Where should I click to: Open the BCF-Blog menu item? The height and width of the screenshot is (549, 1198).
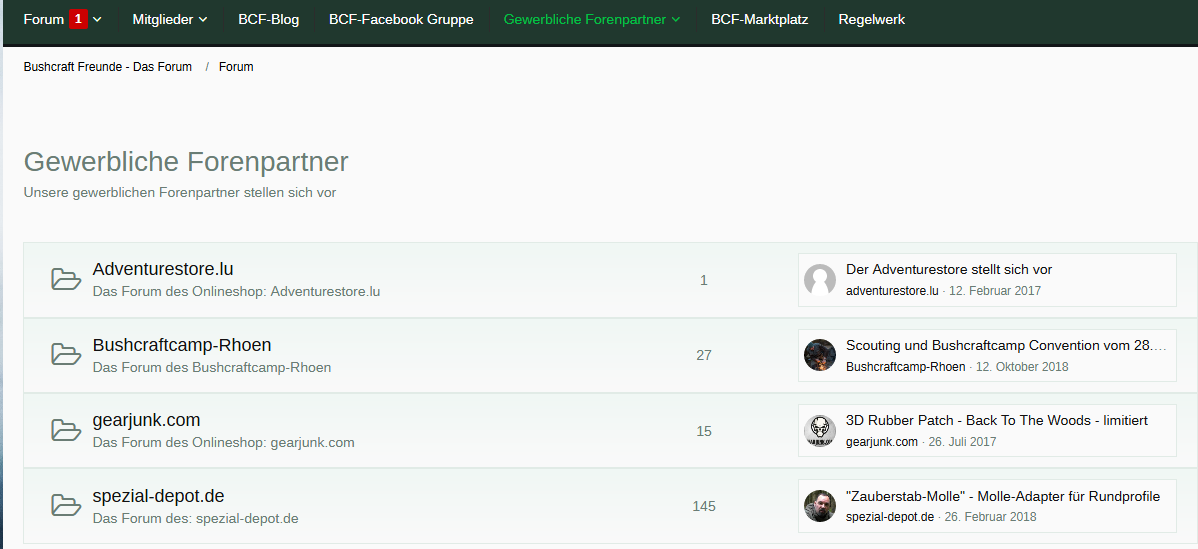click(x=268, y=19)
